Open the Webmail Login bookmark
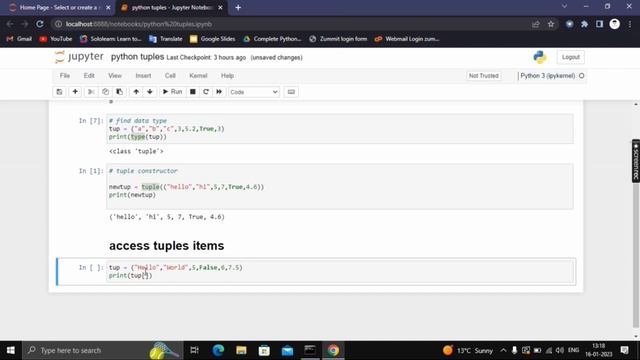The height and width of the screenshot is (360, 640). tap(407, 39)
